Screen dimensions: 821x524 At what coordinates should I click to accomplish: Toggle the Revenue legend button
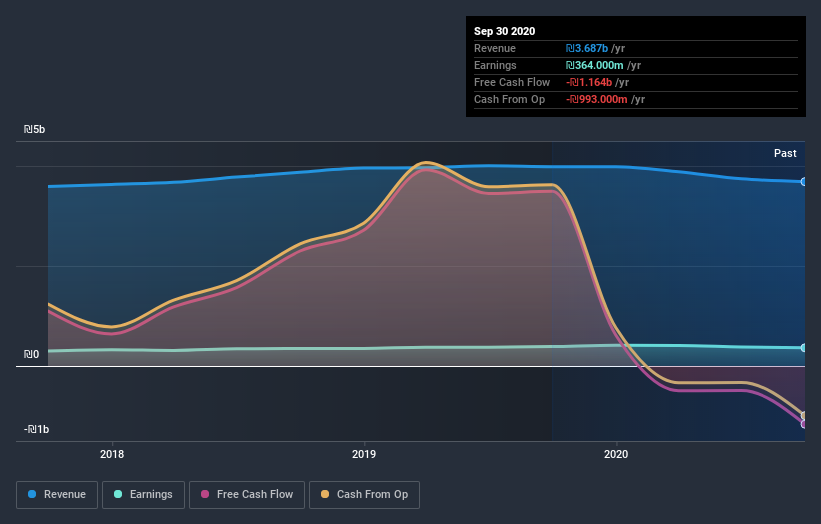point(57,494)
